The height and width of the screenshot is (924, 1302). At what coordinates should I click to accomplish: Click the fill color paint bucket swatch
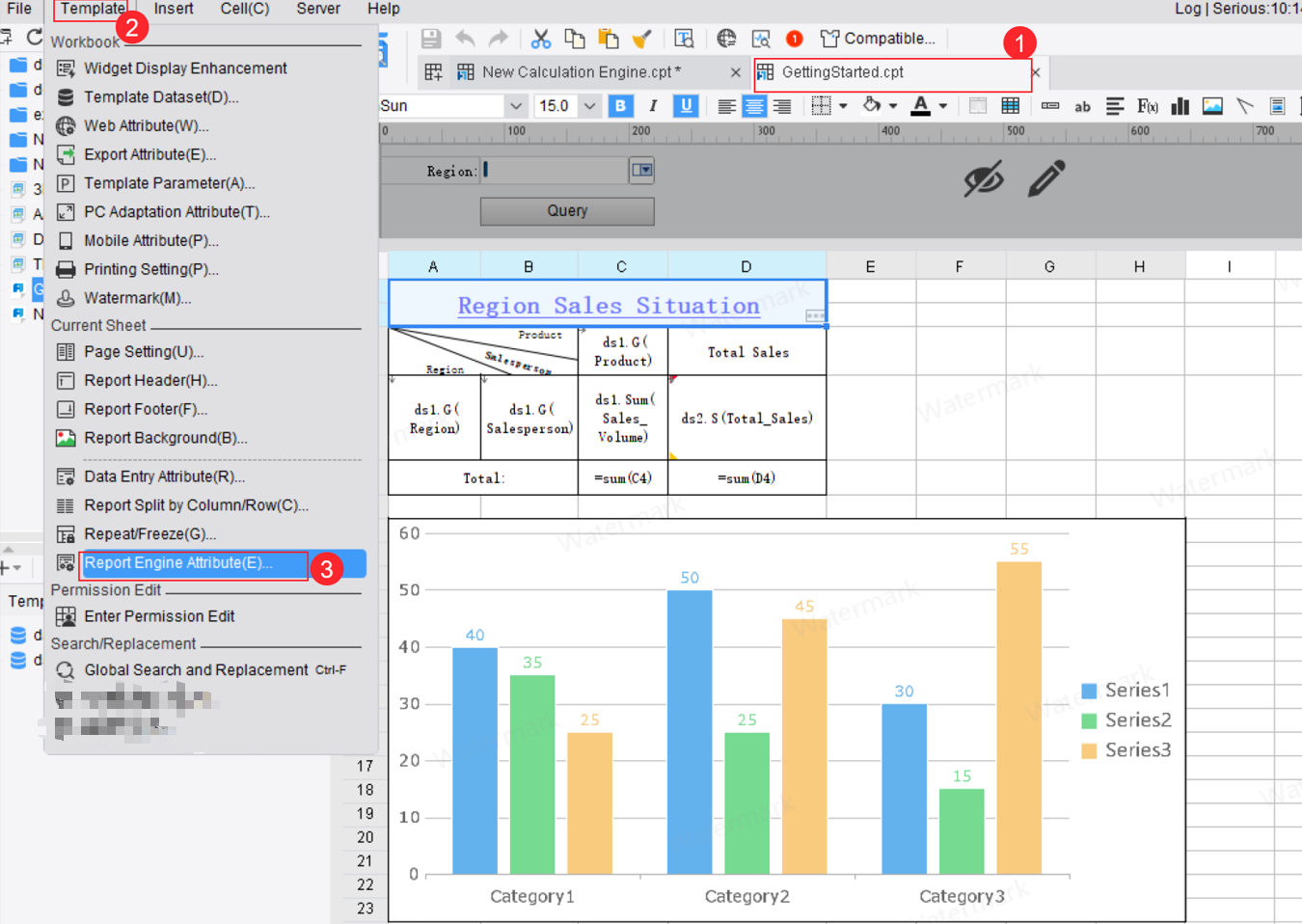point(872,106)
